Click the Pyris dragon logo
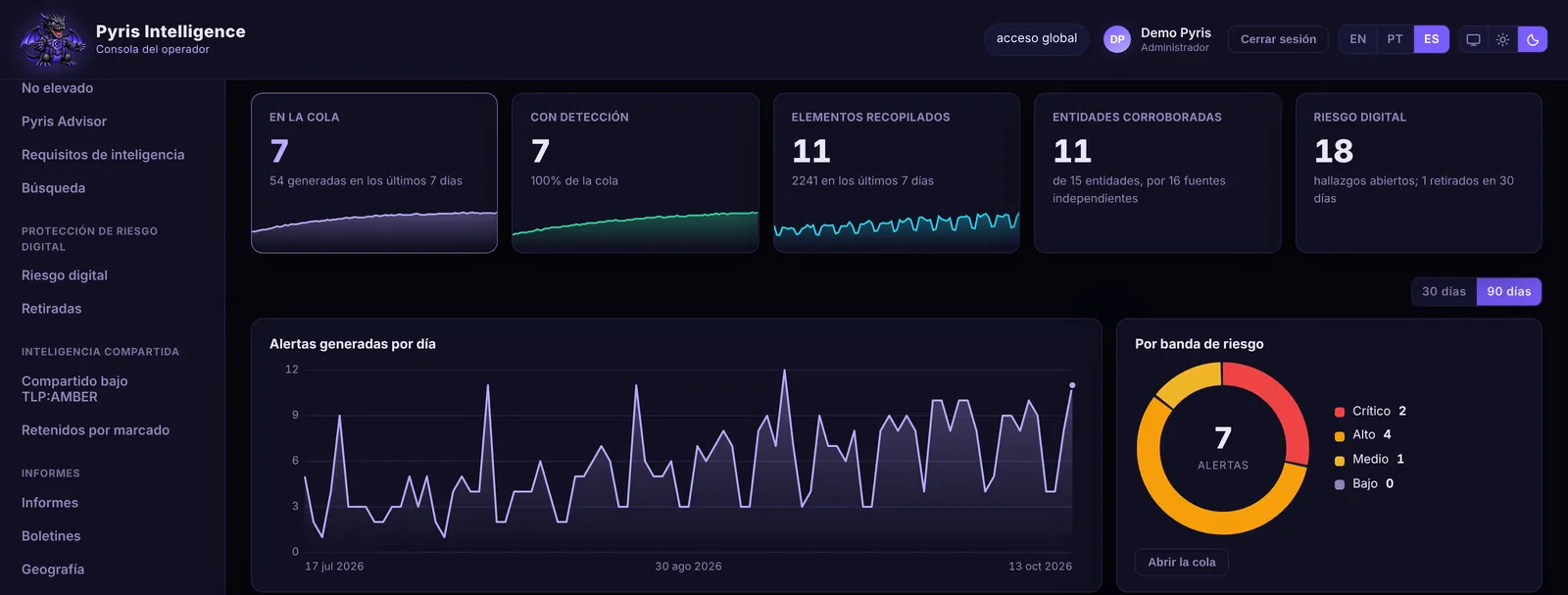This screenshot has width=1568, height=595. (x=54, y=39)
